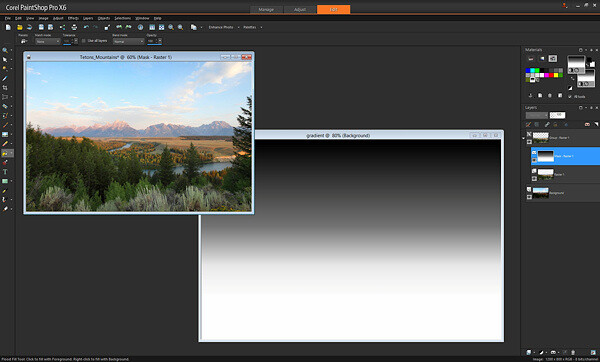Click the Print icon in the toolbar
Image resolution: width=600 pixels, height=362 pixels.
click(x=74, y=27)
